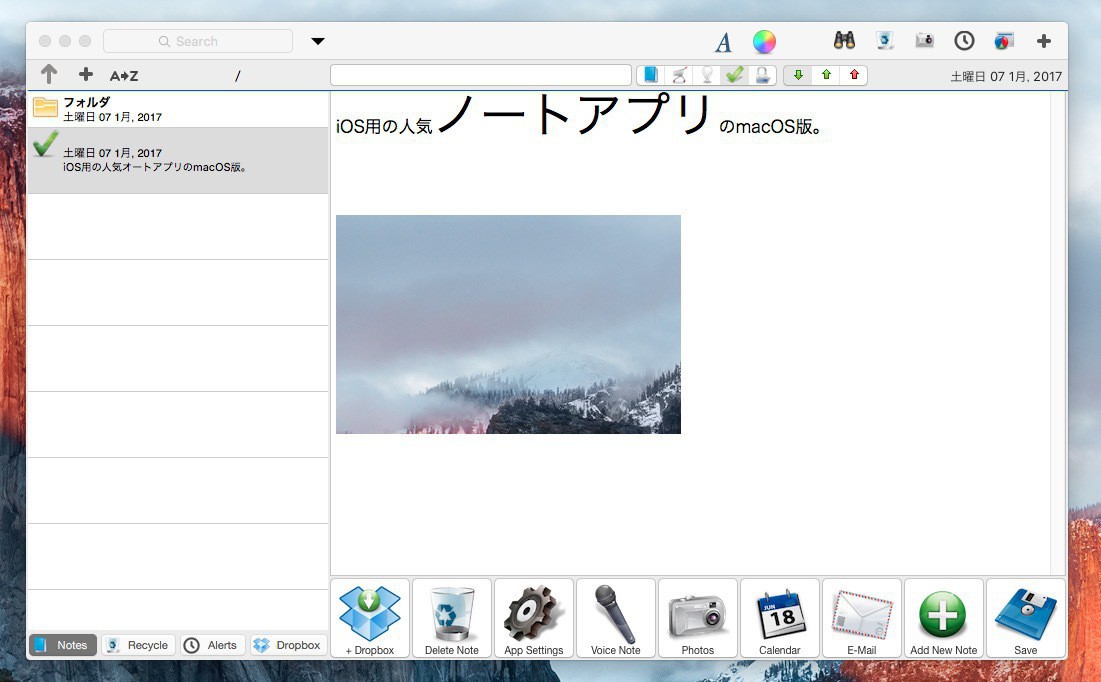1101x682 pixels.
Task: Click the plus icon at top right
Action: pyautogui.click(x=1043, y=41)
